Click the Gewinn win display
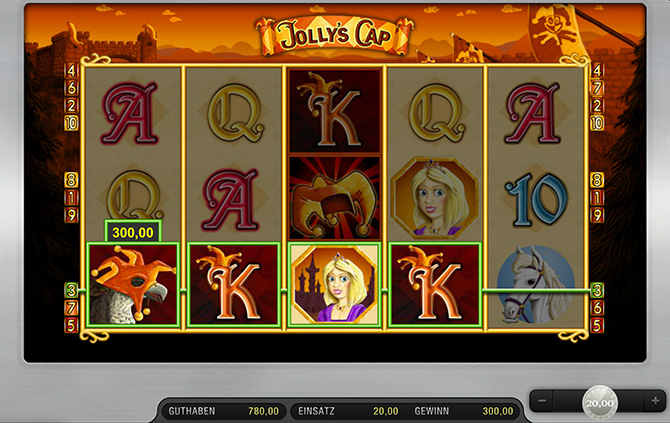The width and height of the screenshot is (670, 423). [464, 411]
